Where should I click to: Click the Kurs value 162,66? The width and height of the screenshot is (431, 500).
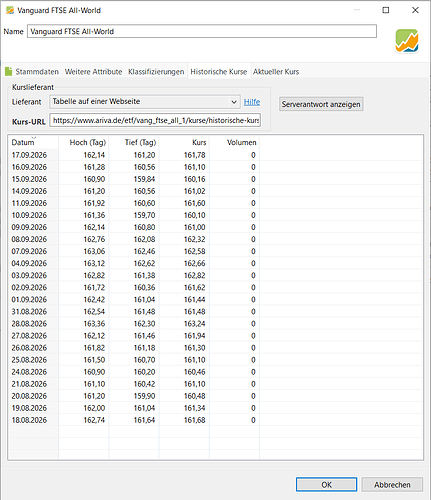click(195, 263)
